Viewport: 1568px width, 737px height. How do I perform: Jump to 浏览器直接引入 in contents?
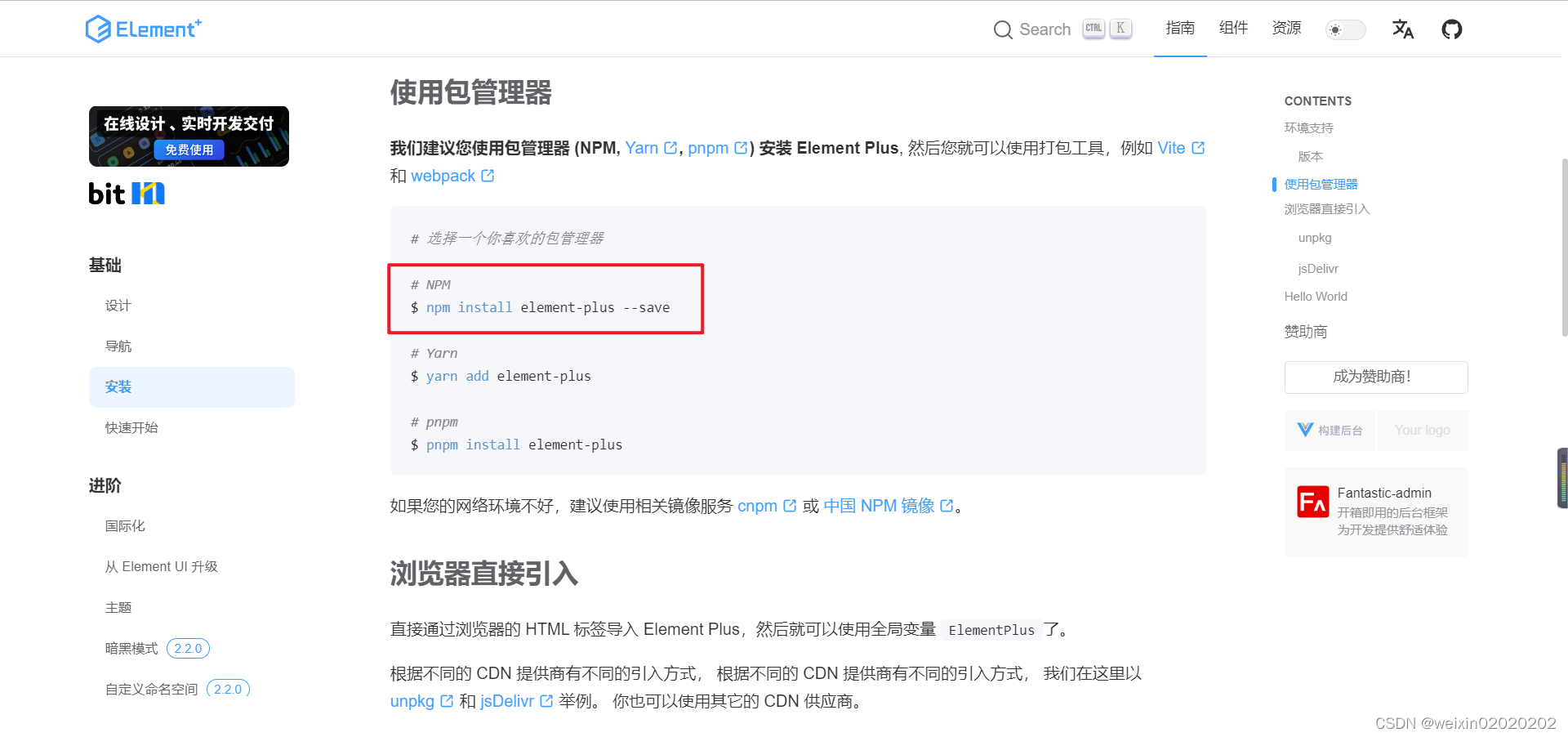pos(1326,209)
